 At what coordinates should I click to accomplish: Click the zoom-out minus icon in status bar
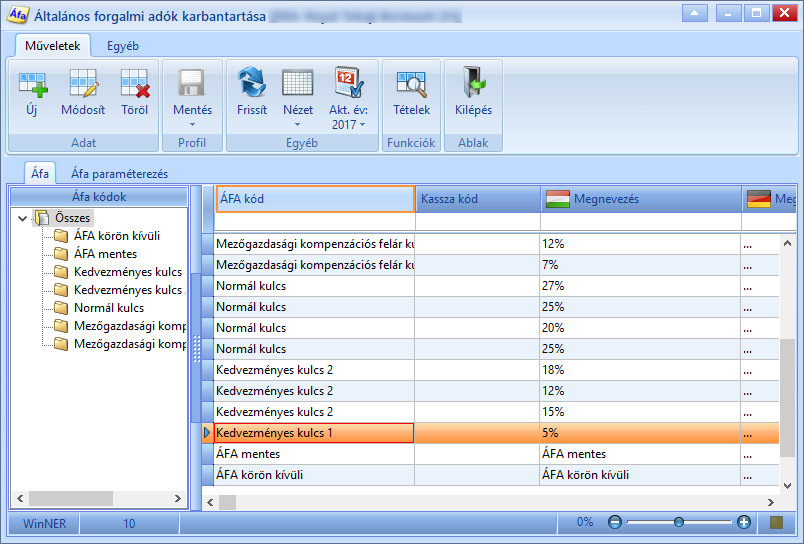[615, 522]
